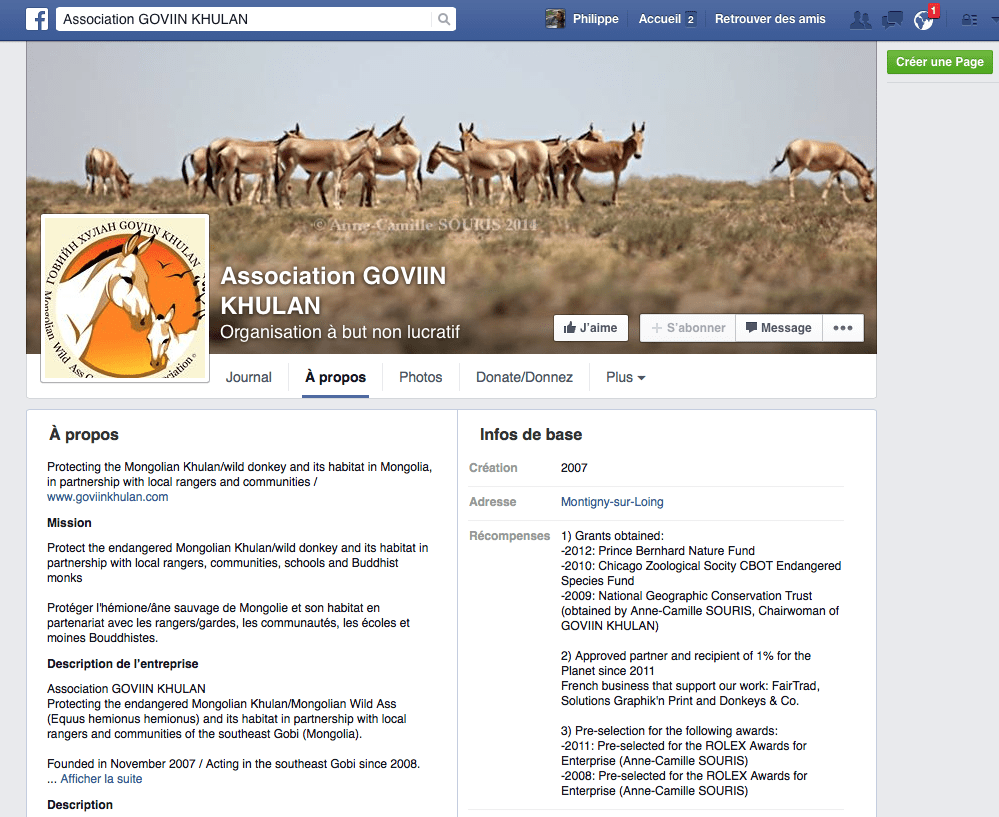Open privacy shortcuts lock icon
Viewport: 999px width, 817px height.
pos(968,19)
